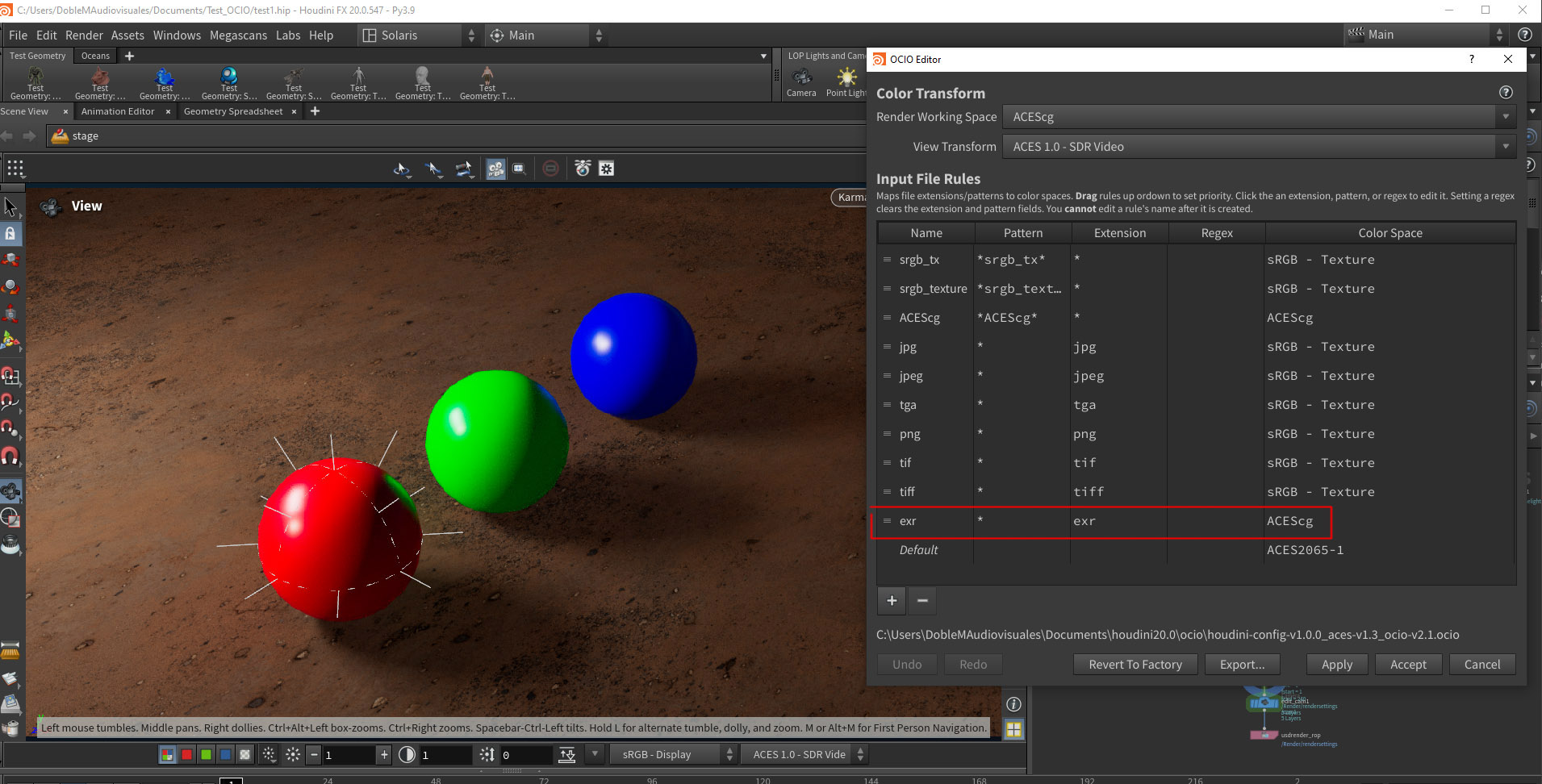Click the OCIO Color Transform help icon
This screenshot has height=784, width=1542.
pos(1506,93)
